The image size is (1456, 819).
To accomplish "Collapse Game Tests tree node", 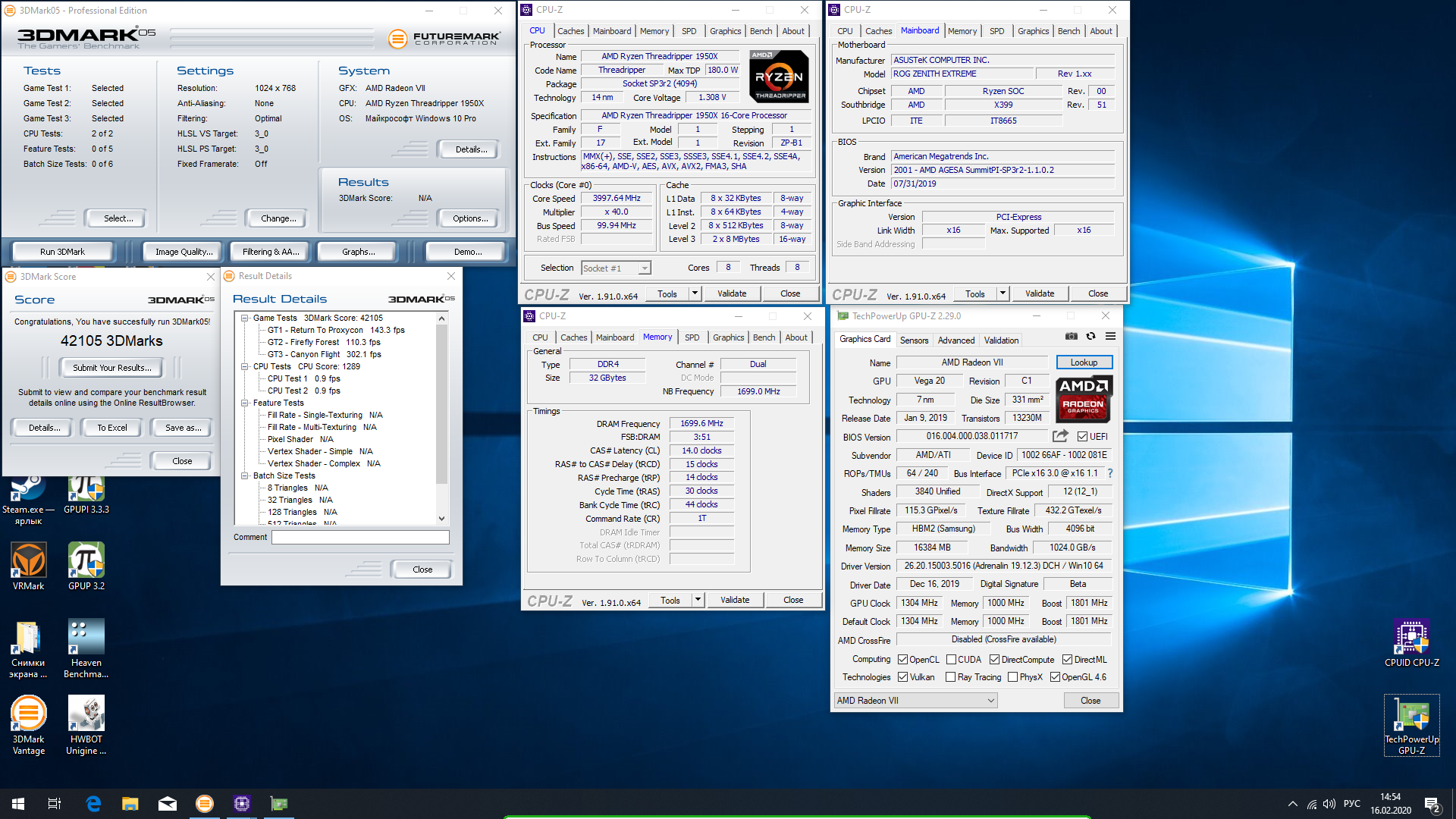I will pos(245,318).
